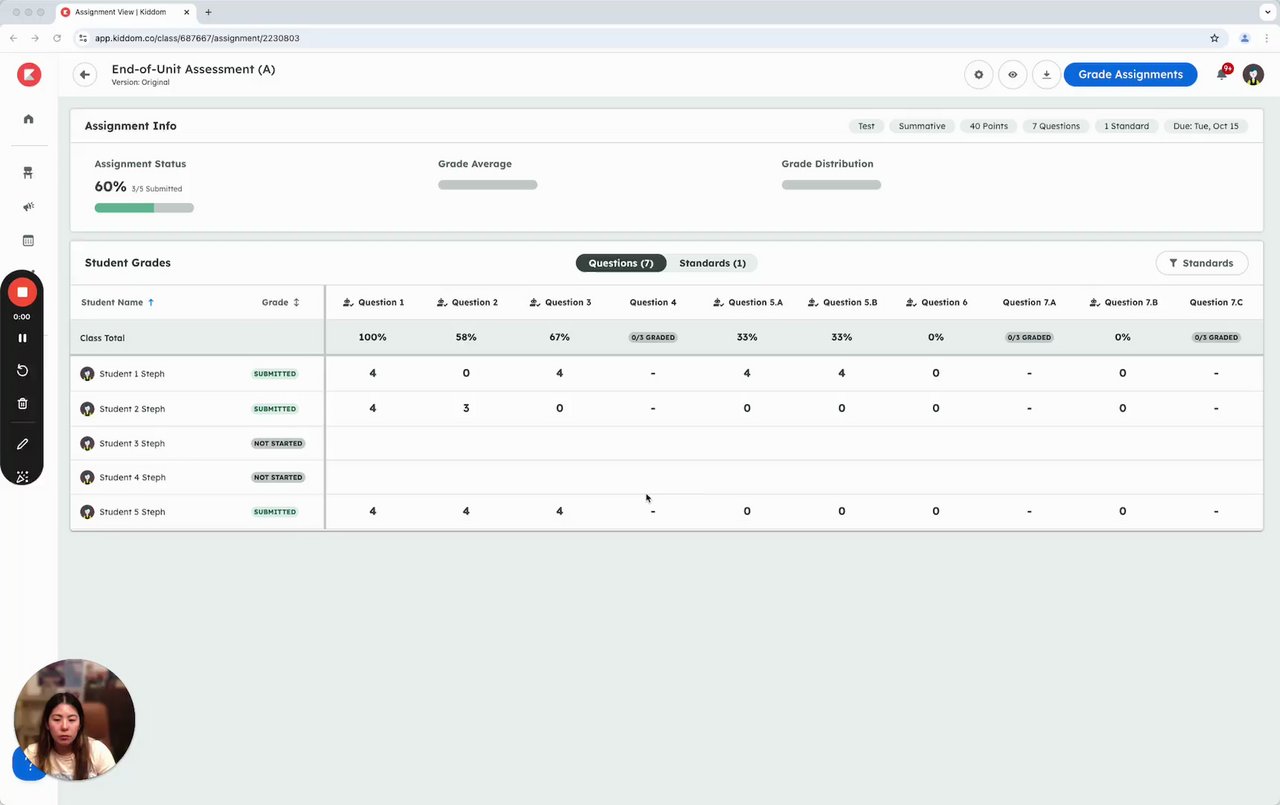Click Student 3 Steph NOT STARTED badge
This screenshot has width=1280, height=805.
click(278, 443)
